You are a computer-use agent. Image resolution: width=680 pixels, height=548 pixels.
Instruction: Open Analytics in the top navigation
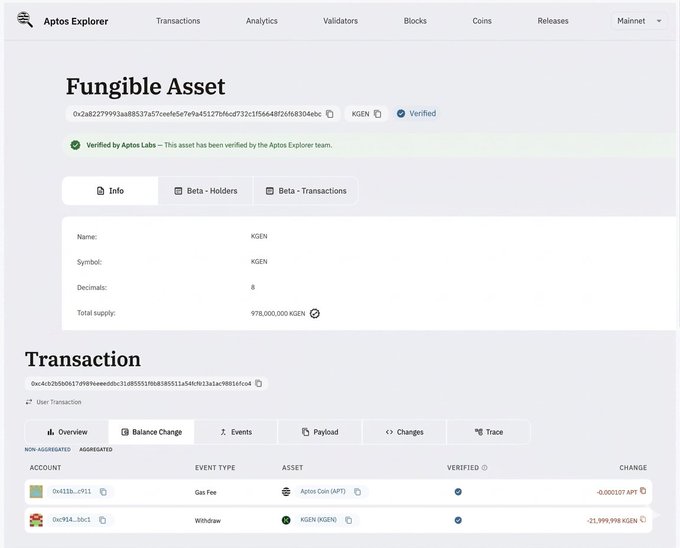[262, 21]
